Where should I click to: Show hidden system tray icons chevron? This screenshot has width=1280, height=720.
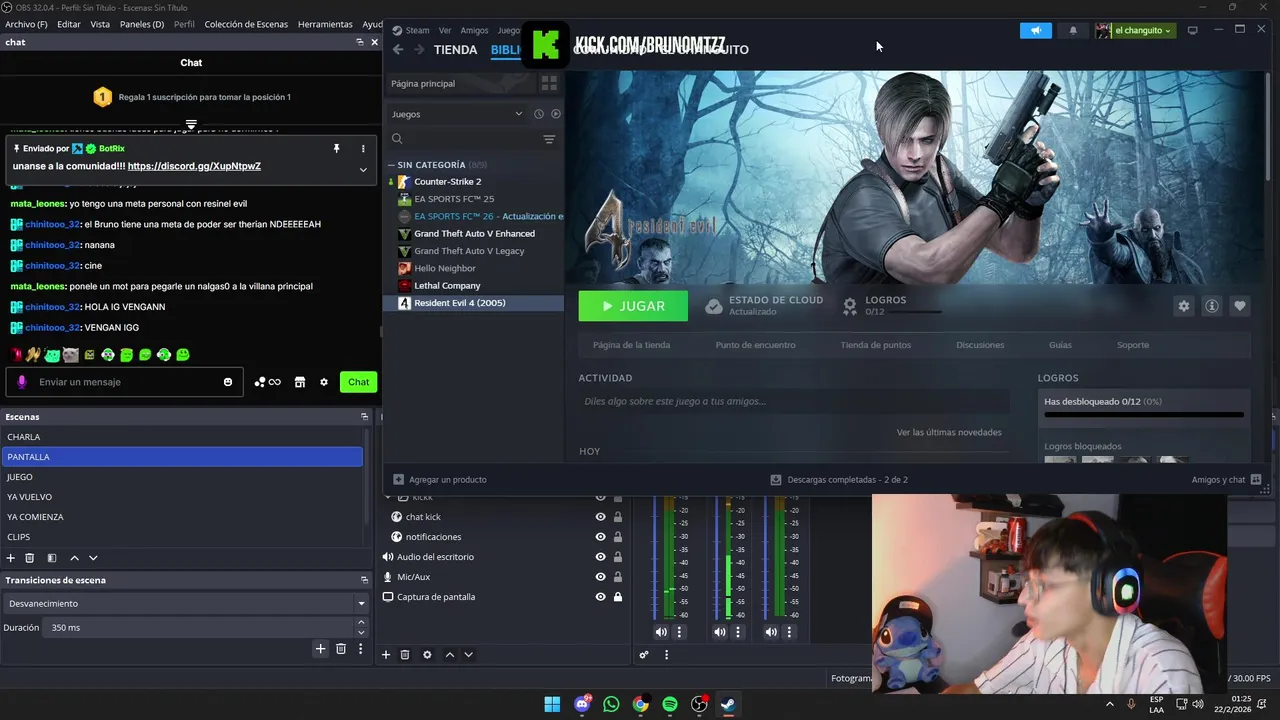point(1109,704)
